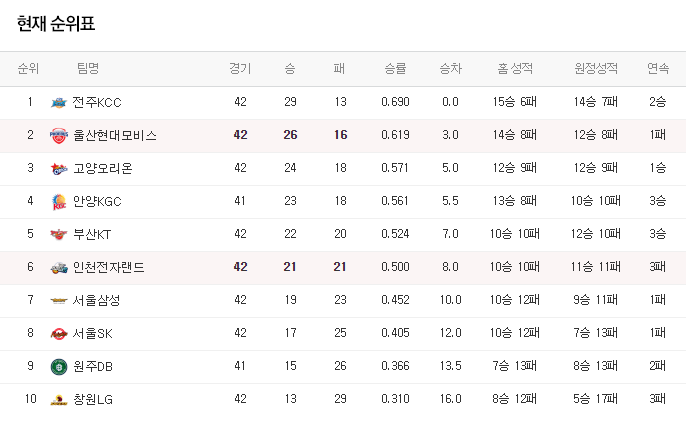The height and width of the screenshot is (432, 686).
Task: Open the 울산현대모비스 team name link
Action: (x=115, y=136)
